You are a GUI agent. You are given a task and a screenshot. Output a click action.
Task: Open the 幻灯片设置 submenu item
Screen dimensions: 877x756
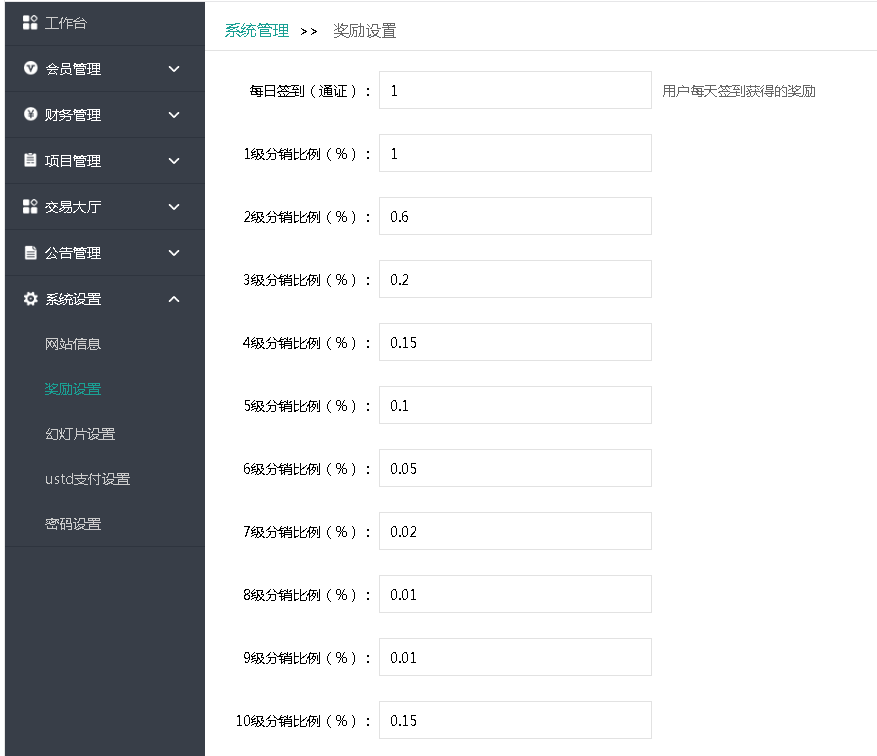point(80,434)
